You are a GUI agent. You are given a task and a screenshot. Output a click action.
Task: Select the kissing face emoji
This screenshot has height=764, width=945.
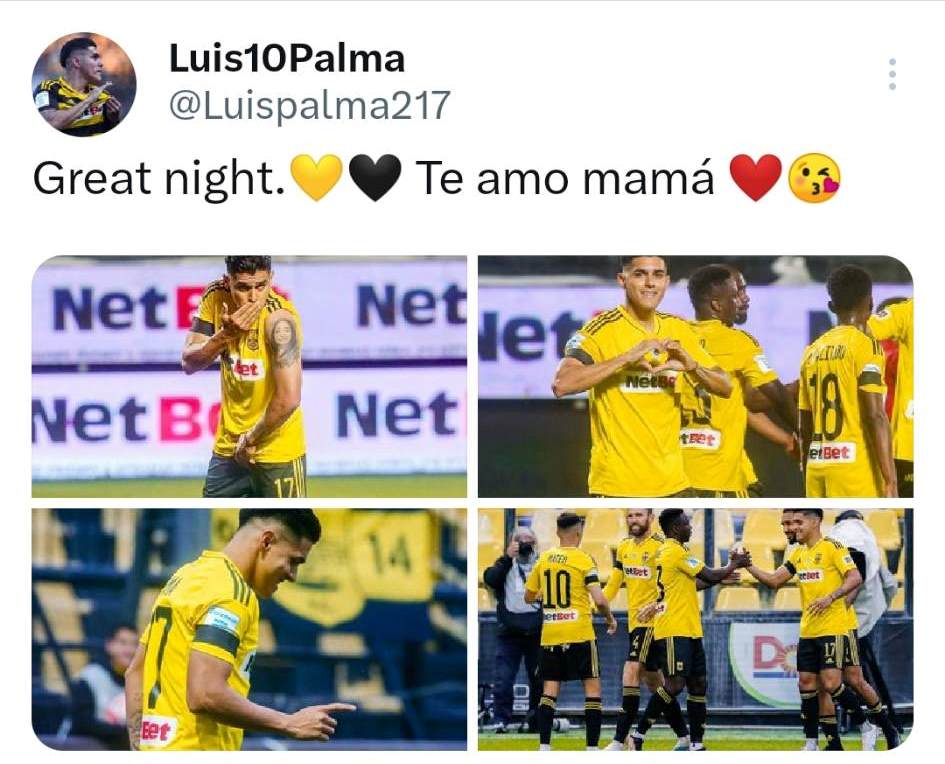tap(815, 177)
